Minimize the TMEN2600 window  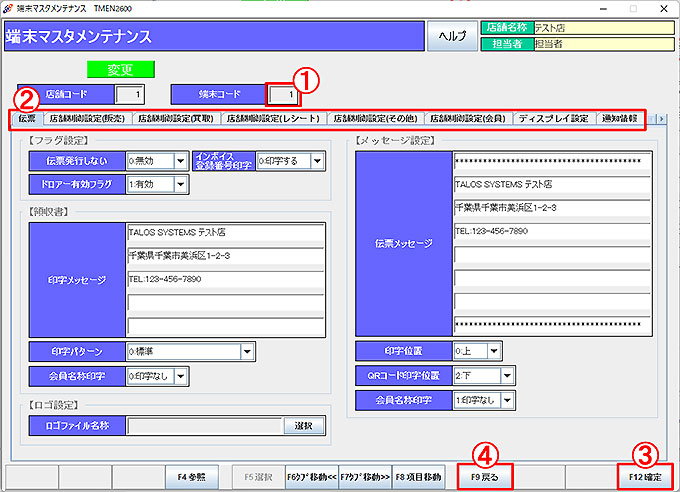(603, 9)
